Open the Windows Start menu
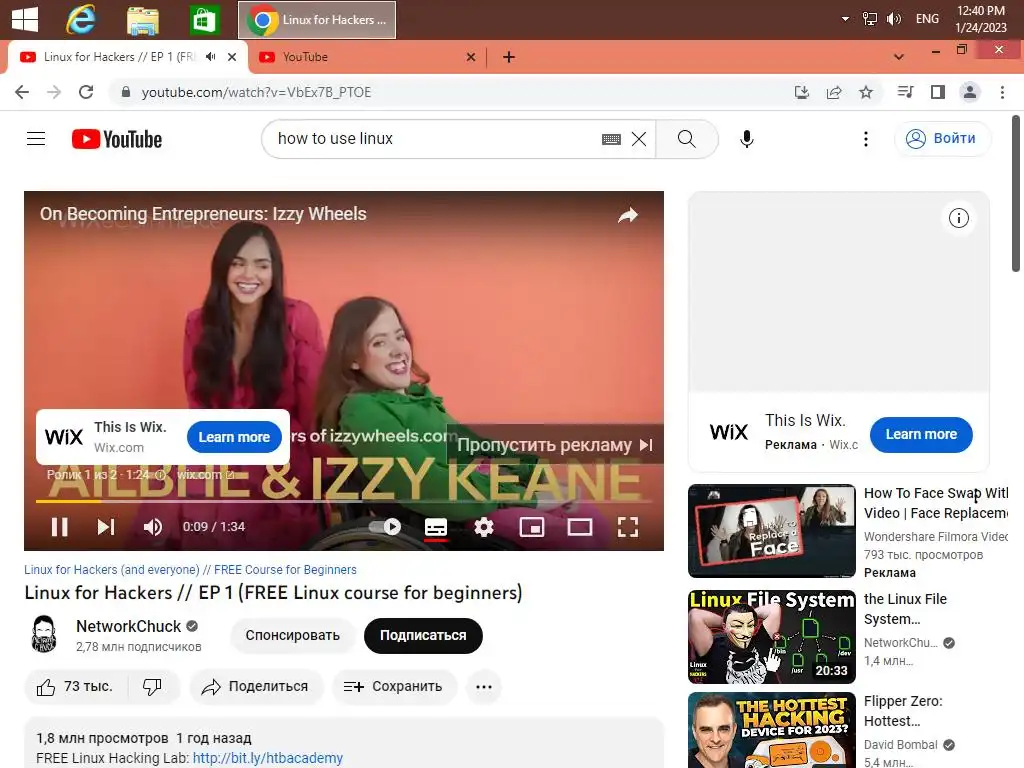 coord(25,19)
